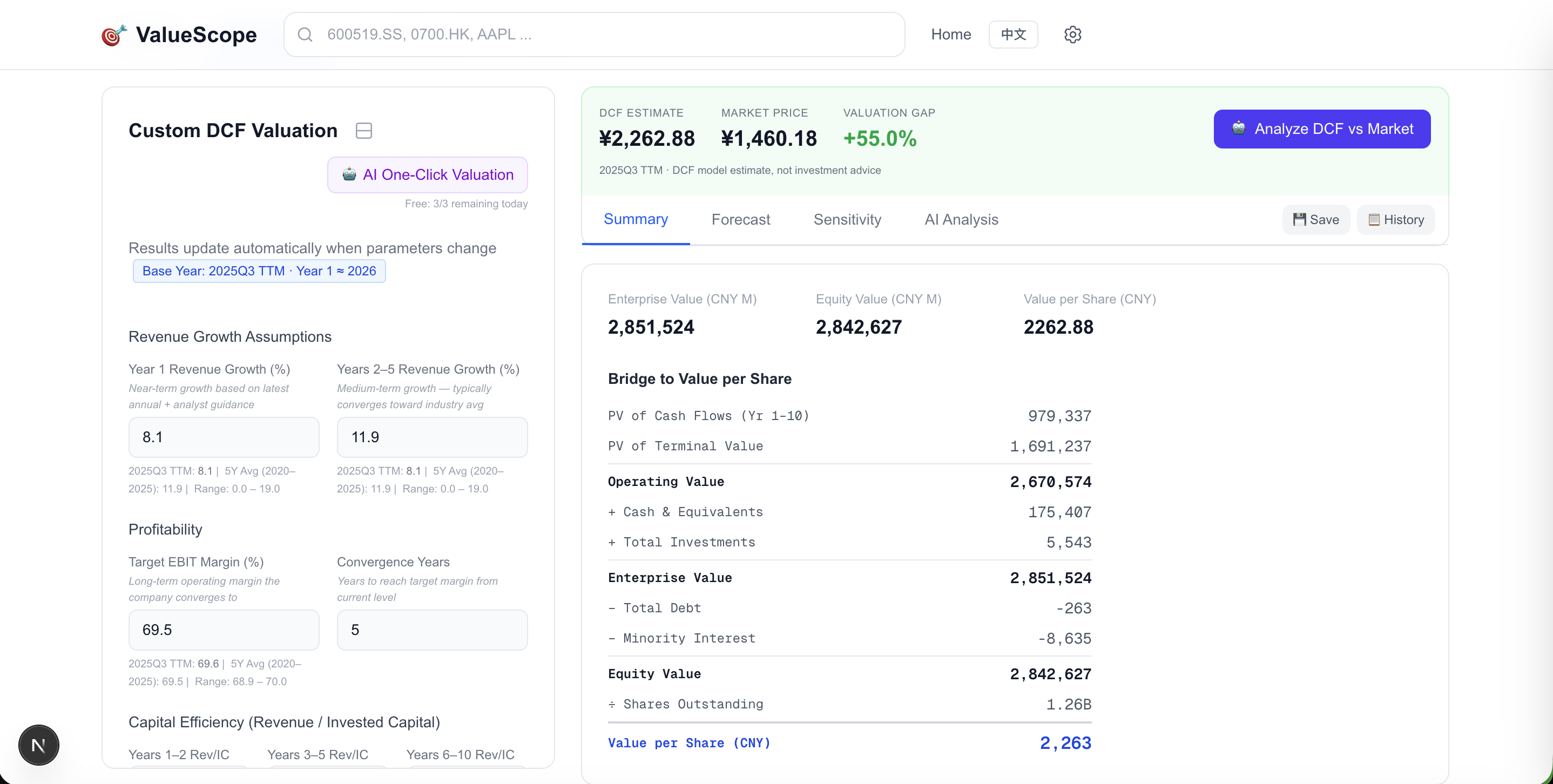Click the clipboard History icon
The image size is (1553, 784).
1373,219
